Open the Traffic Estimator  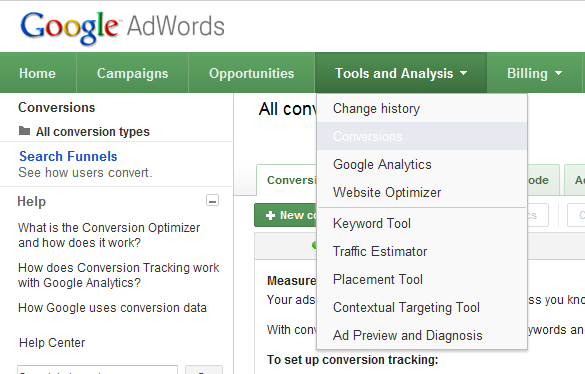[422, 251]
